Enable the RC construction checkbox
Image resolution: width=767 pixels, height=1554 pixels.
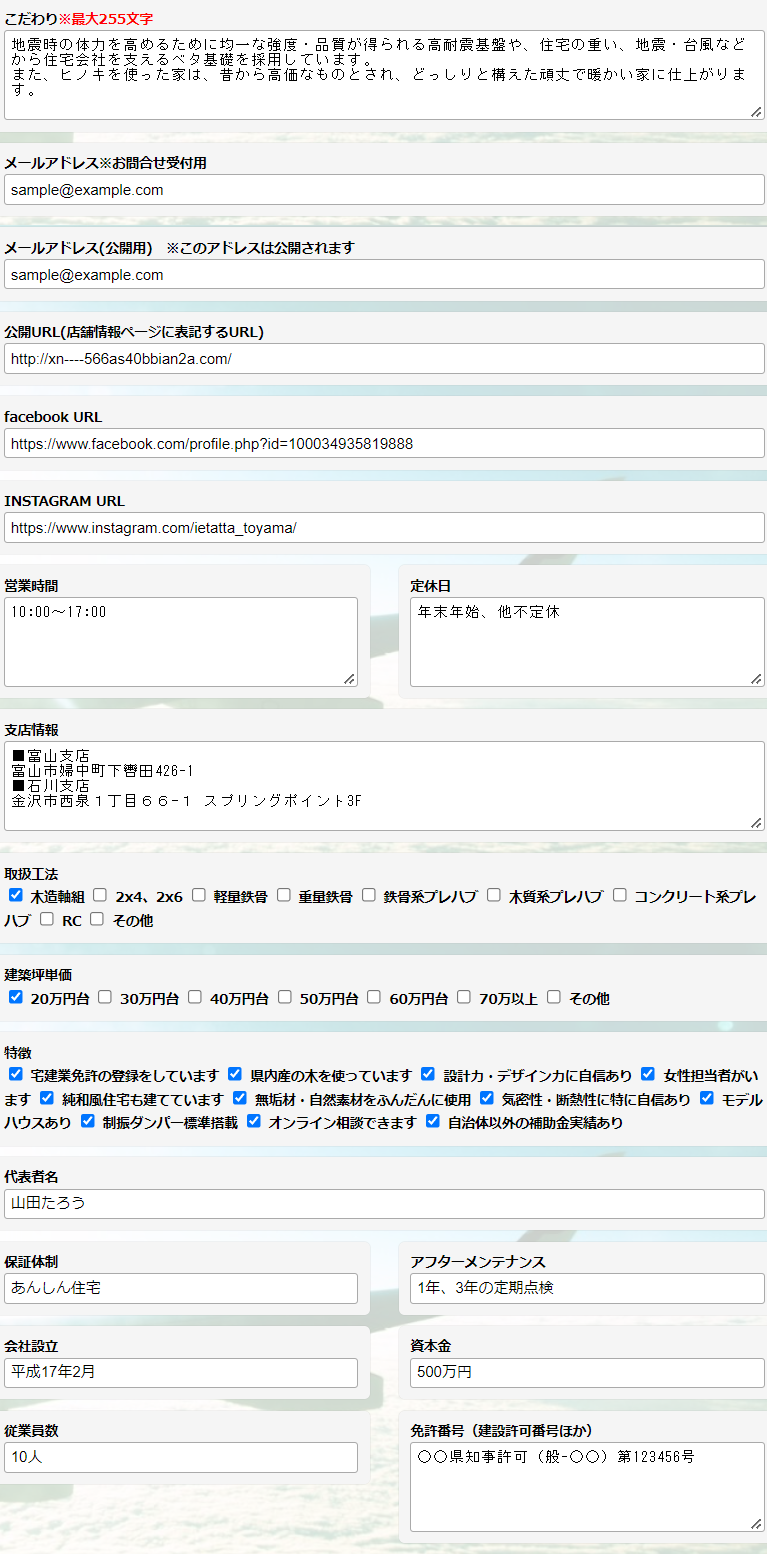coord(47,920)
